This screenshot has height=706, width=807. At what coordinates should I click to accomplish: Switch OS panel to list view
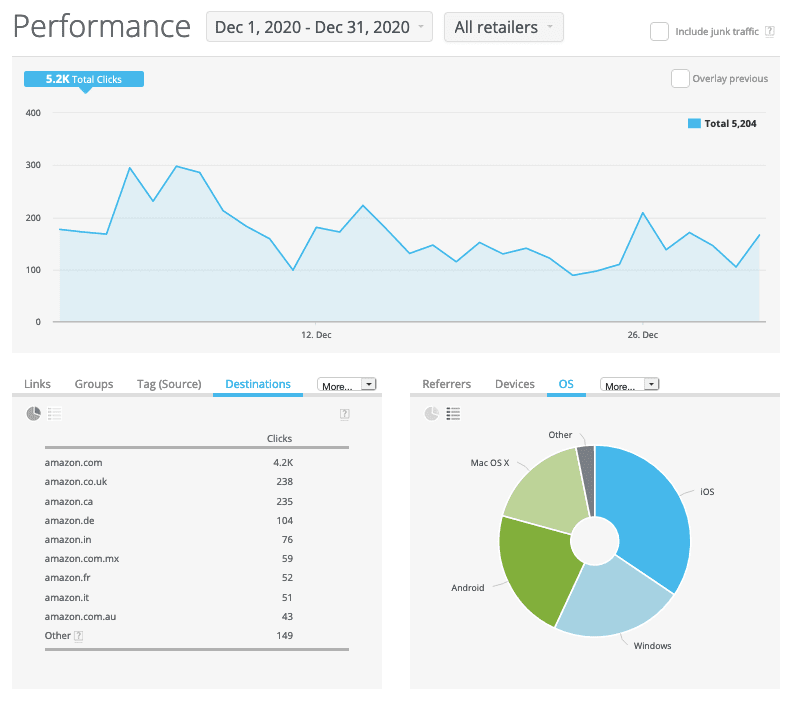pos(453,413)
